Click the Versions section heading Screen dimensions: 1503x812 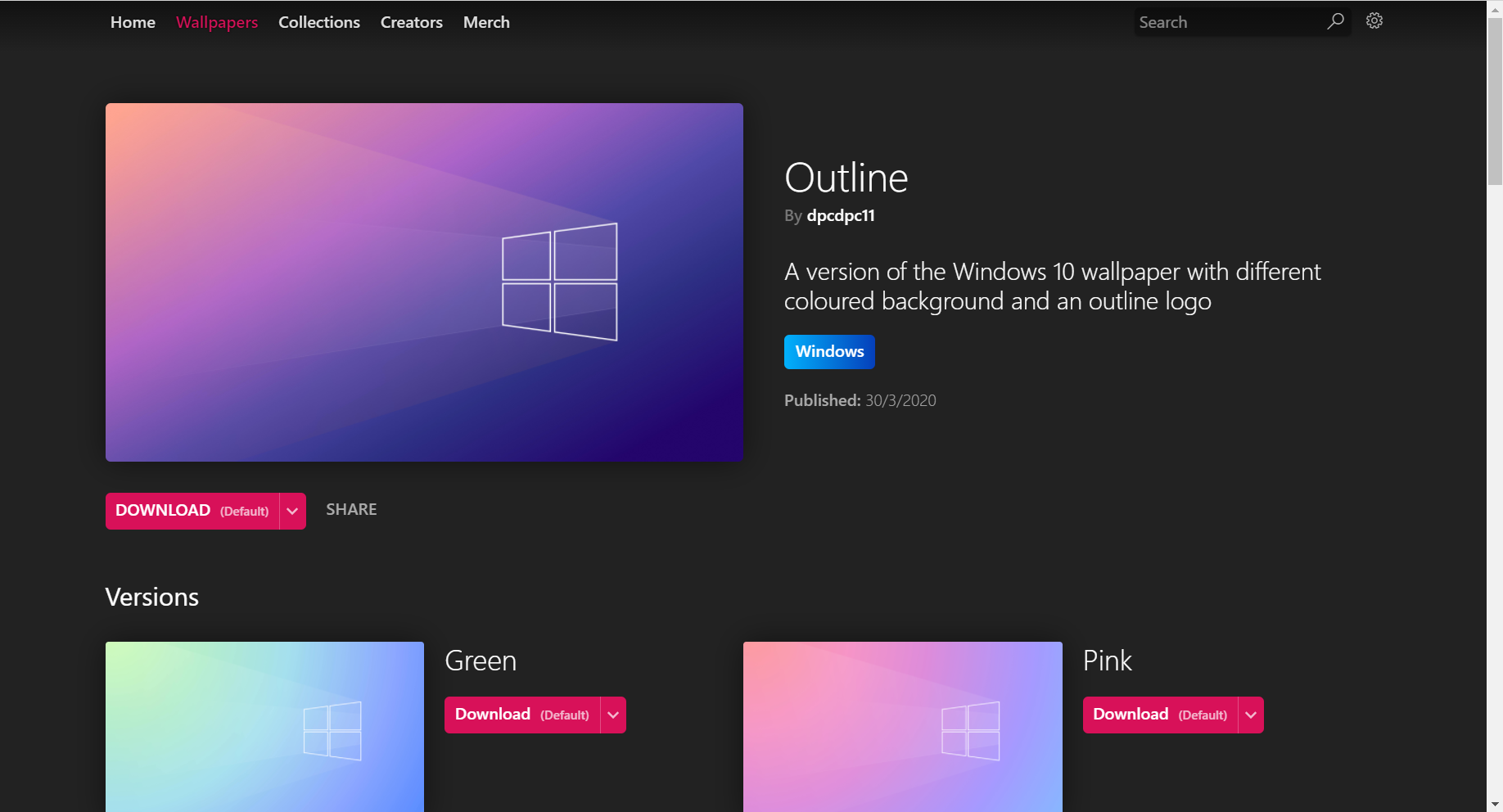point(152,597)
